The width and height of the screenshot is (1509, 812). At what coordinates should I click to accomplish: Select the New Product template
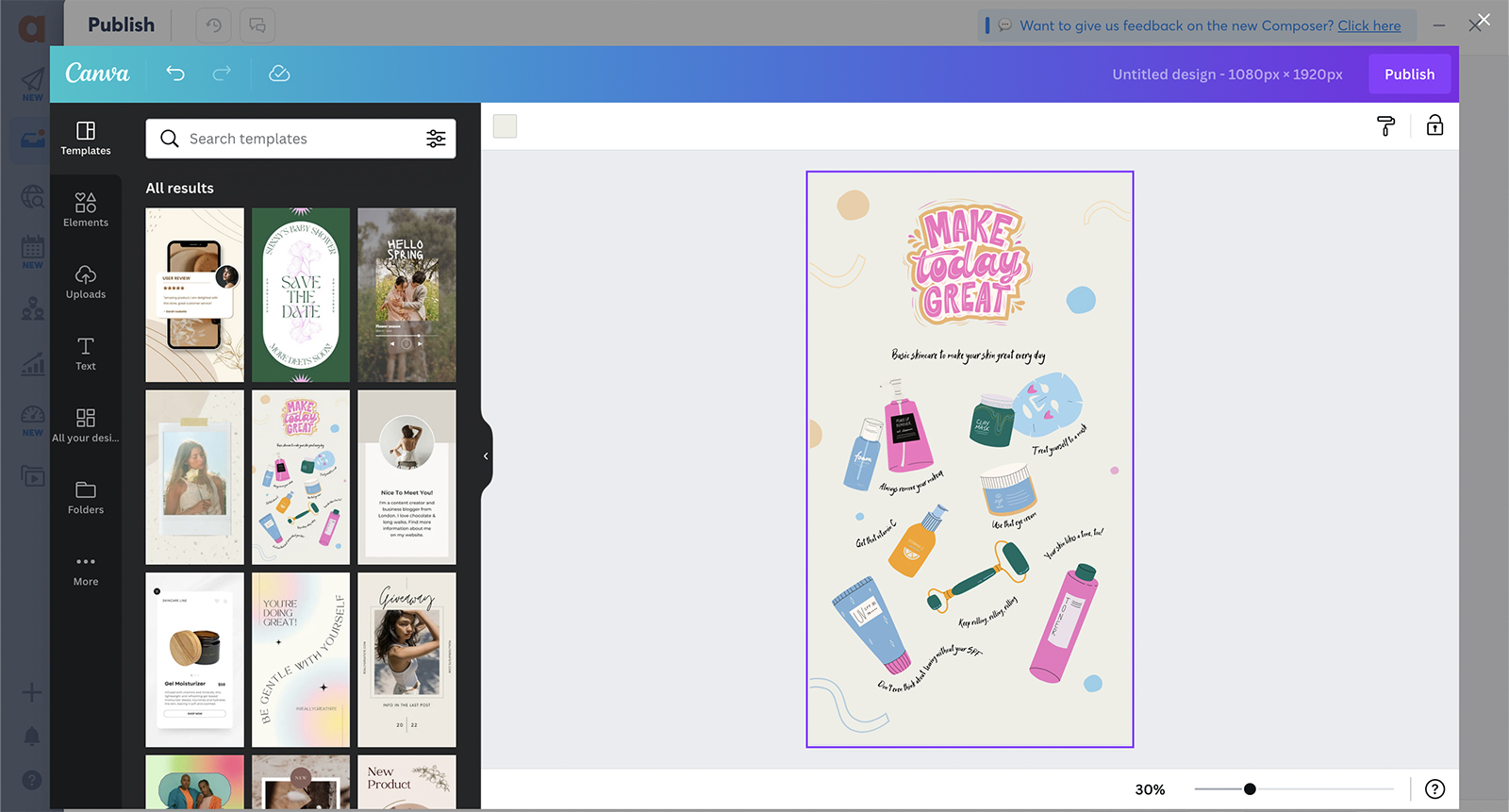point(406,782)
